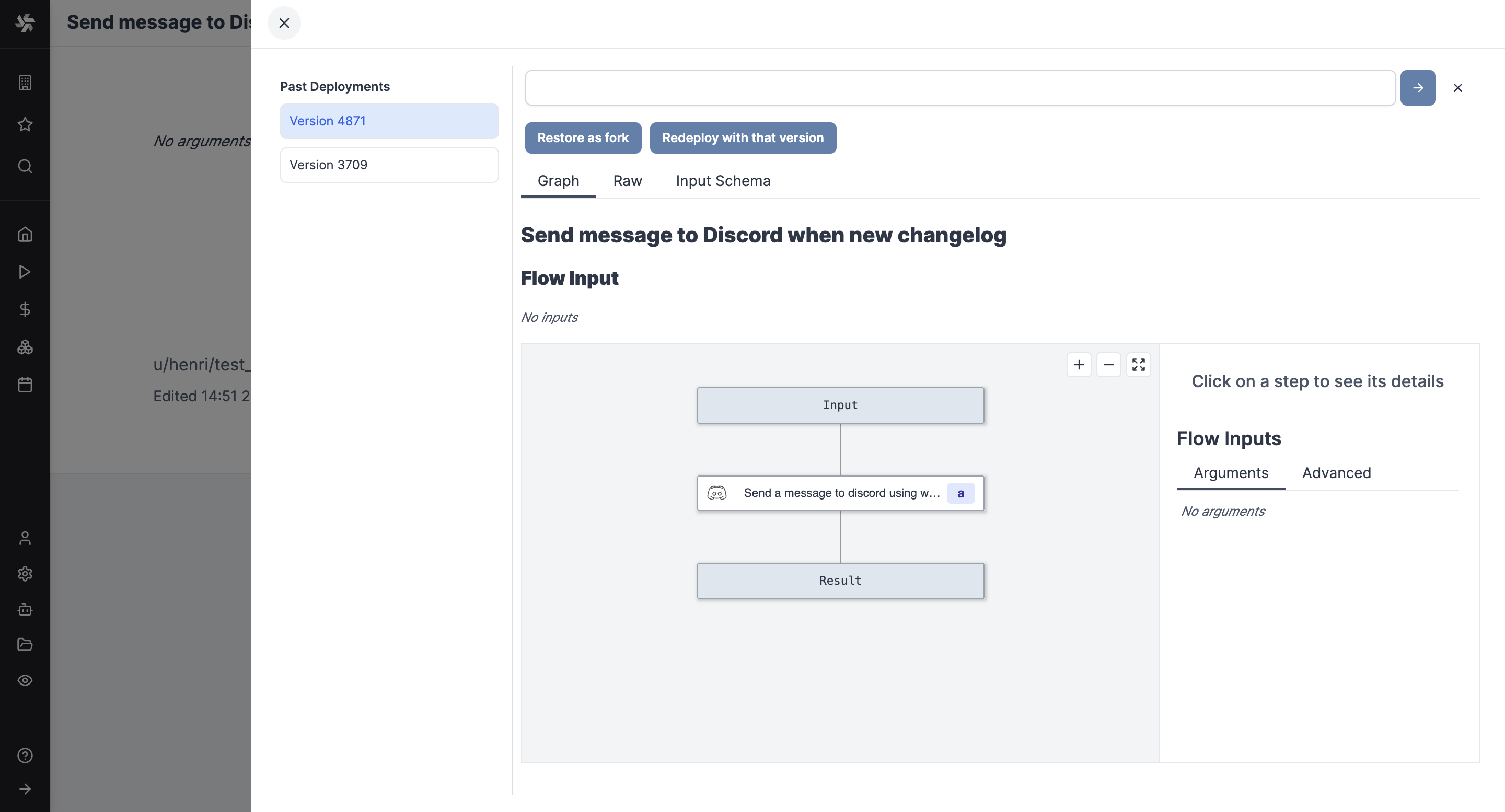
Task: Click the close button on search bar
Action: tap(1458, 88)
